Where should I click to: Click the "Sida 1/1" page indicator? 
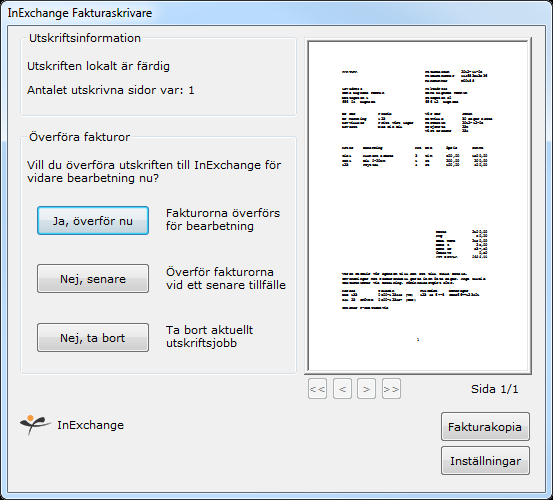(494, 389)
